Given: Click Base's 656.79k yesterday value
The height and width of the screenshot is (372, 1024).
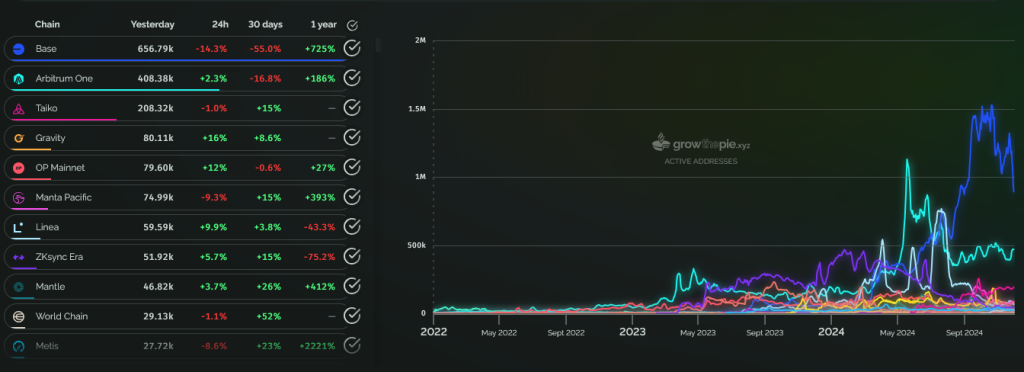Looking at the screenshot, I should (155, 49).
